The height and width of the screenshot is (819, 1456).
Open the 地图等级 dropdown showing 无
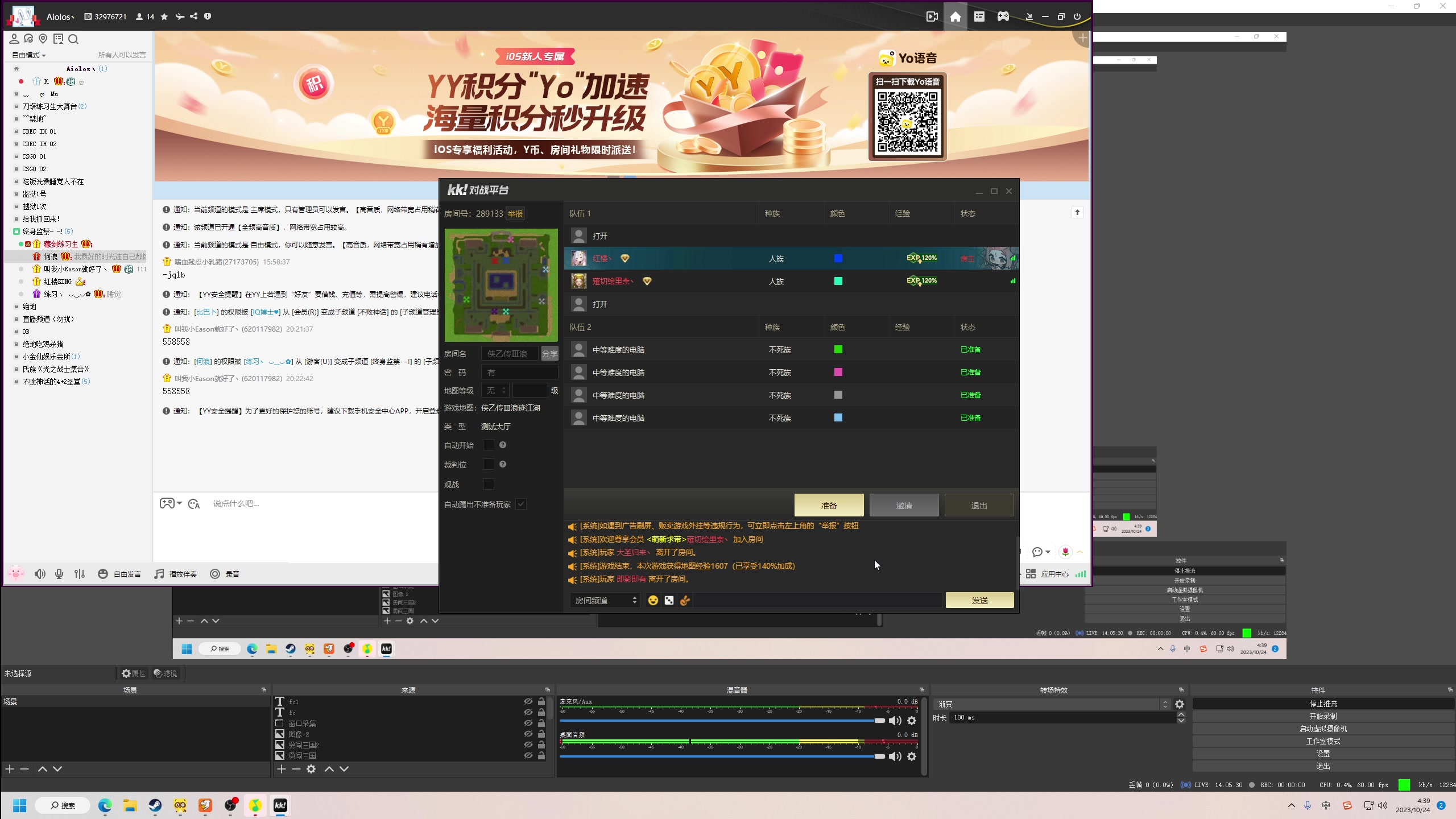pyautogui.click(x=495, y=391)
